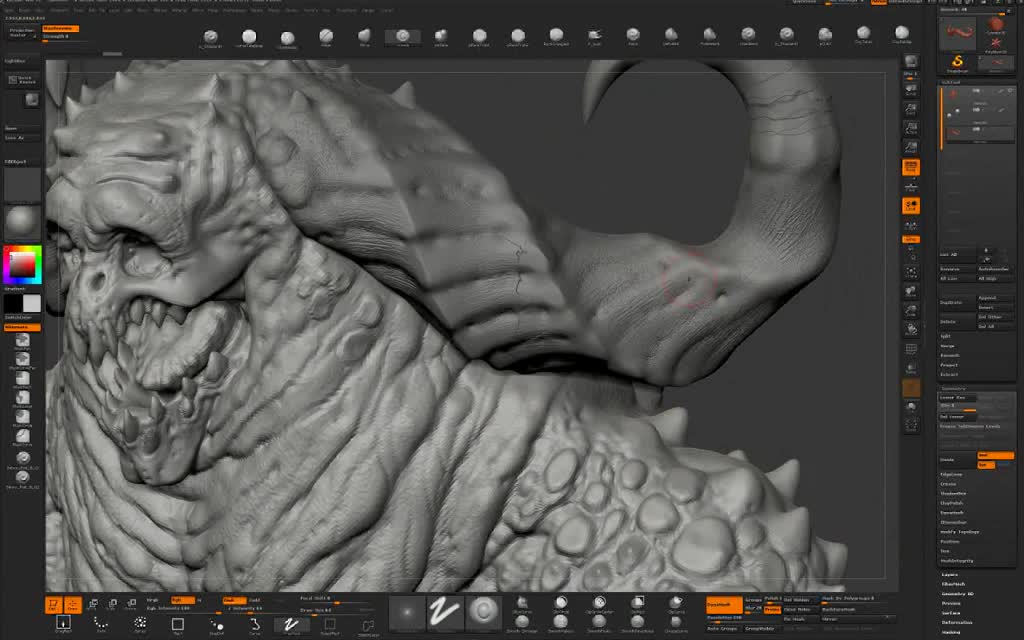
Task: Open the current stroke thumbnail picker
Action: point(445,613)
